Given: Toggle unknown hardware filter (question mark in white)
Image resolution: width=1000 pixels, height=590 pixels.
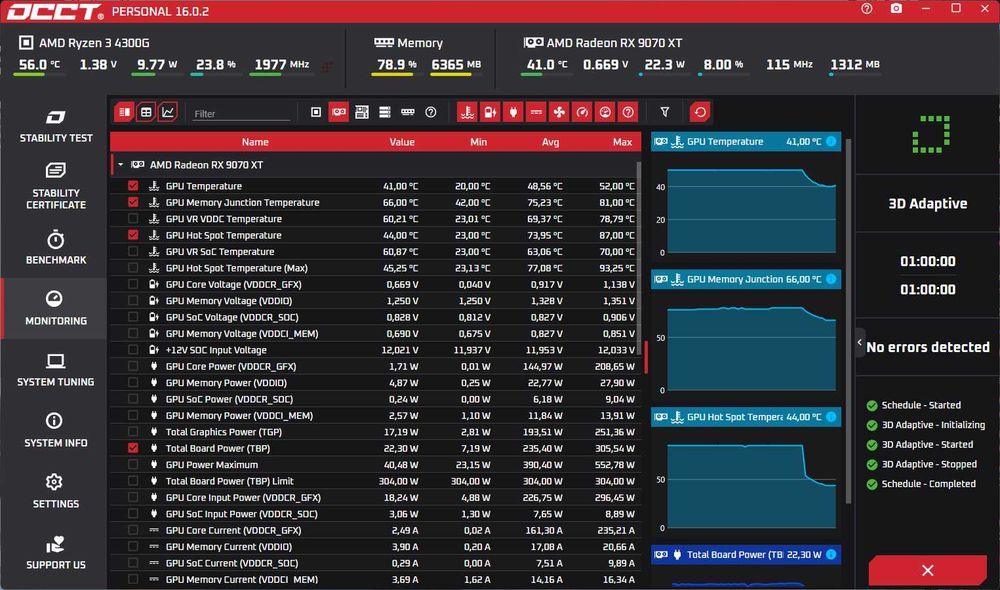Looking at the screenshot, I should [x=430, y=112].
